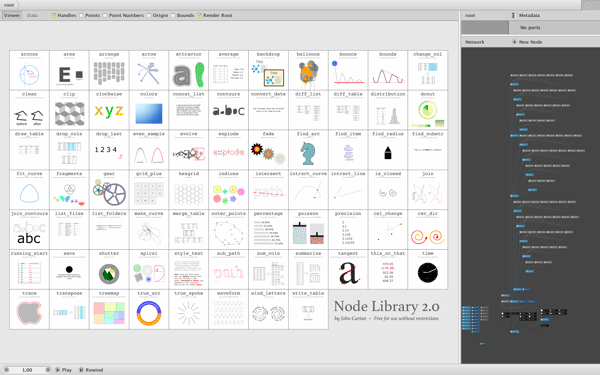
Task: Click the arrow node thumbnail
Action: 149,70
